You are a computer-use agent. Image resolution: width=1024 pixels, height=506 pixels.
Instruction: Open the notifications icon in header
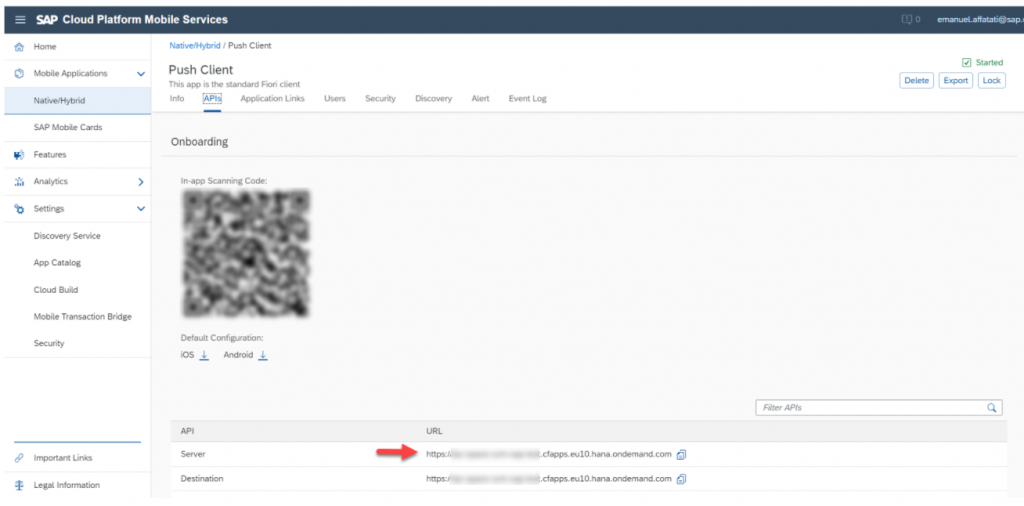click(906, 20)
